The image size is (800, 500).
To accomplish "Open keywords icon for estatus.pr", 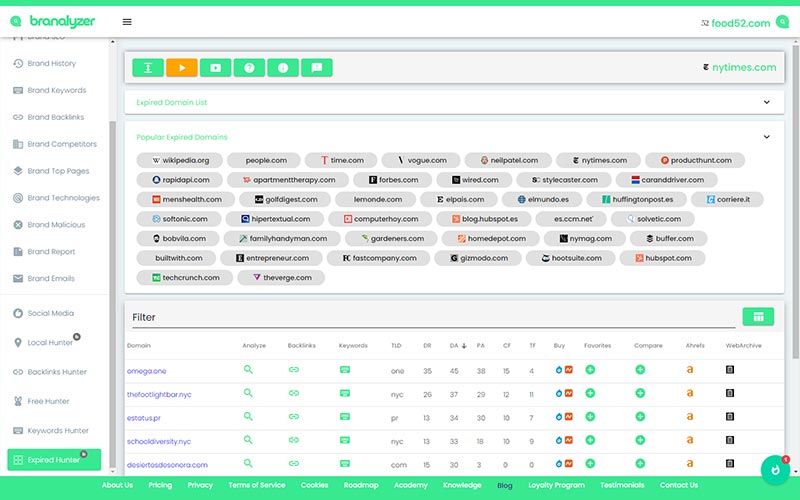I will point(345,416).
